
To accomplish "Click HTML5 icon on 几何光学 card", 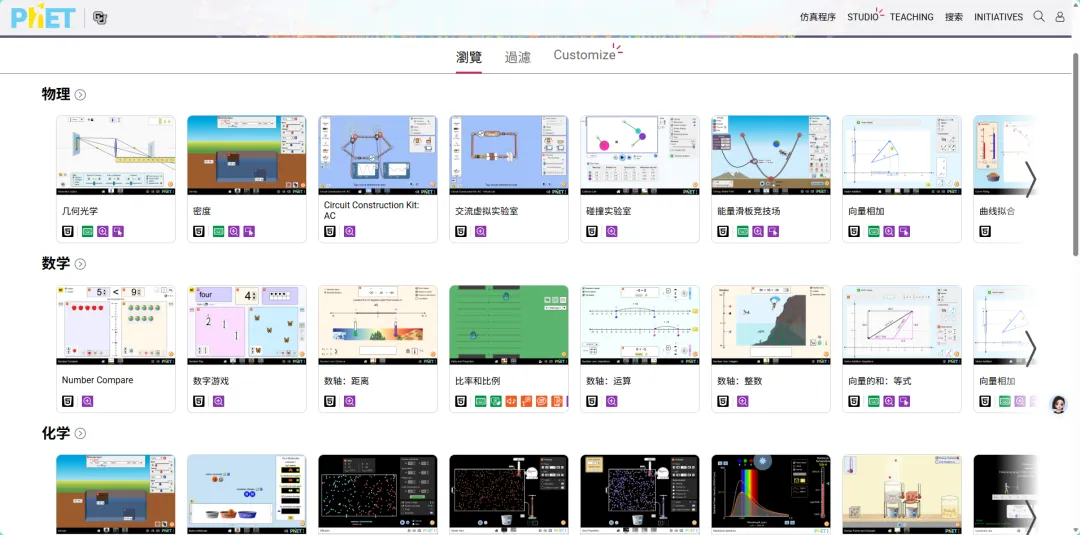I will coord(67,231).
